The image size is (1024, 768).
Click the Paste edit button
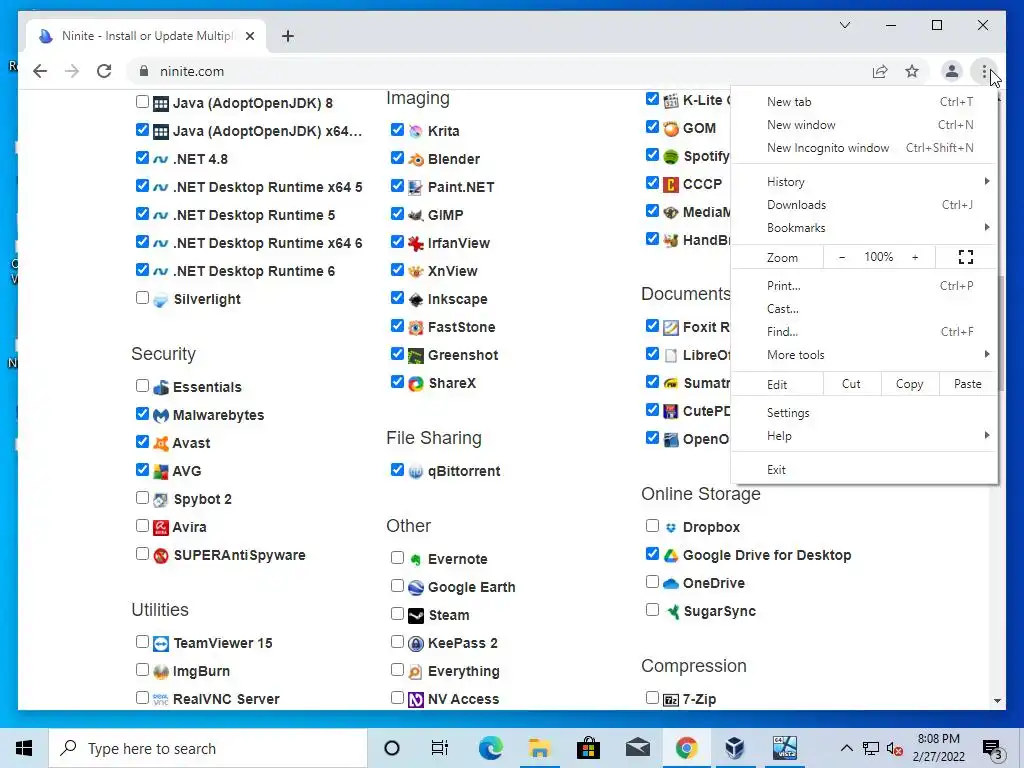(x=967, y=384)
